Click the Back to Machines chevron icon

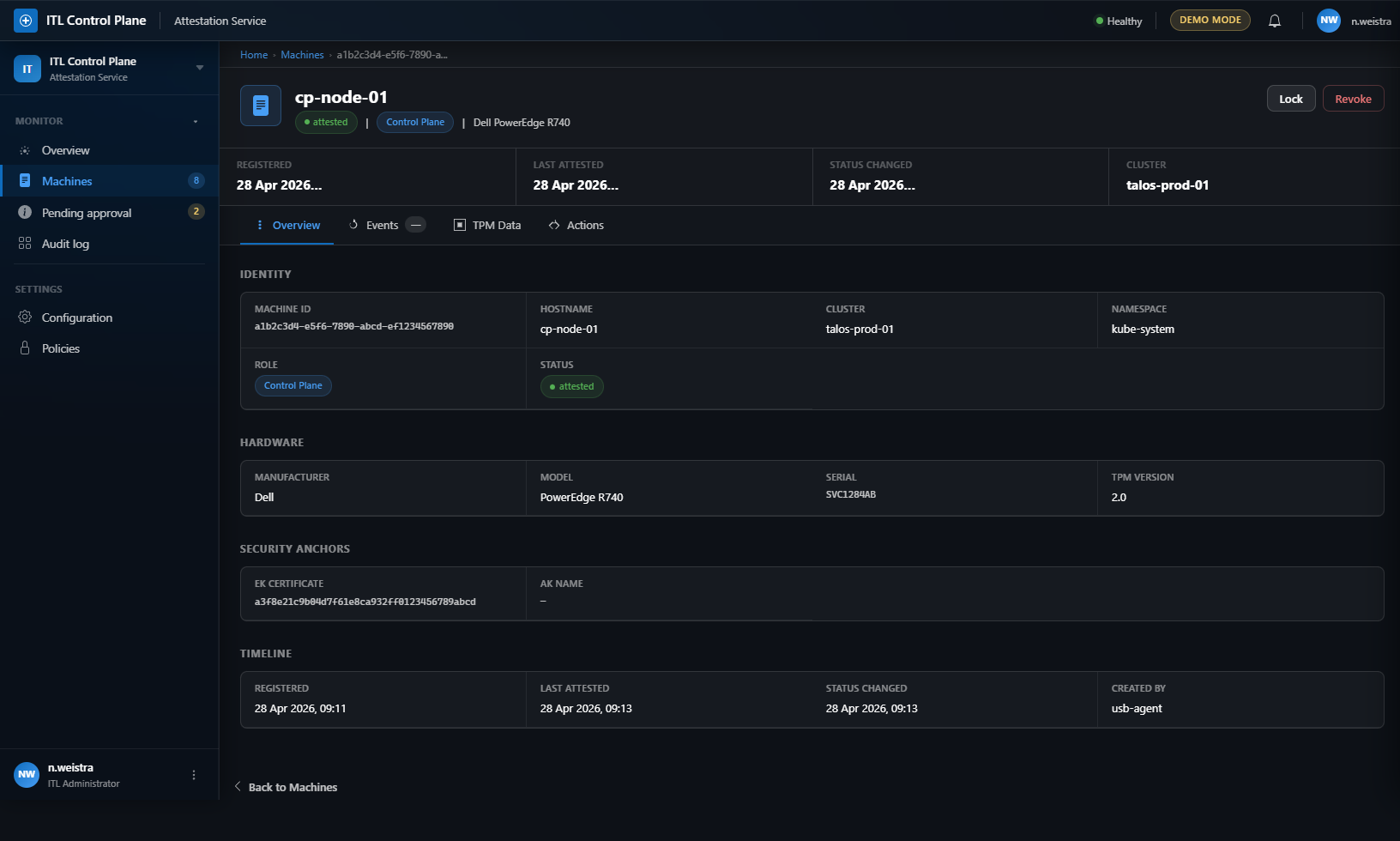[x=238, y=786]
